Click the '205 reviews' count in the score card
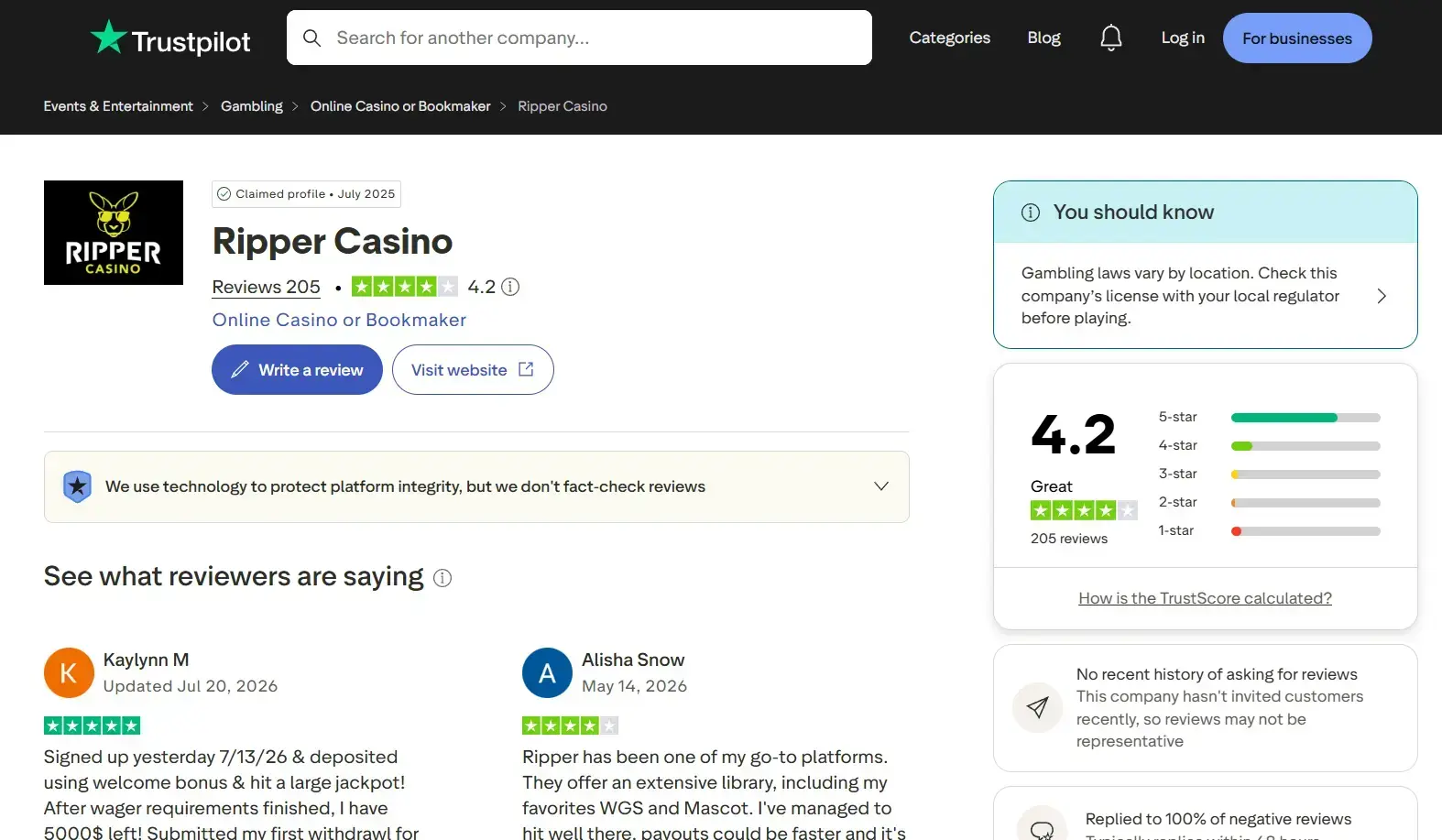This screenshot has height=840, width=1442. pos(1069,539)
